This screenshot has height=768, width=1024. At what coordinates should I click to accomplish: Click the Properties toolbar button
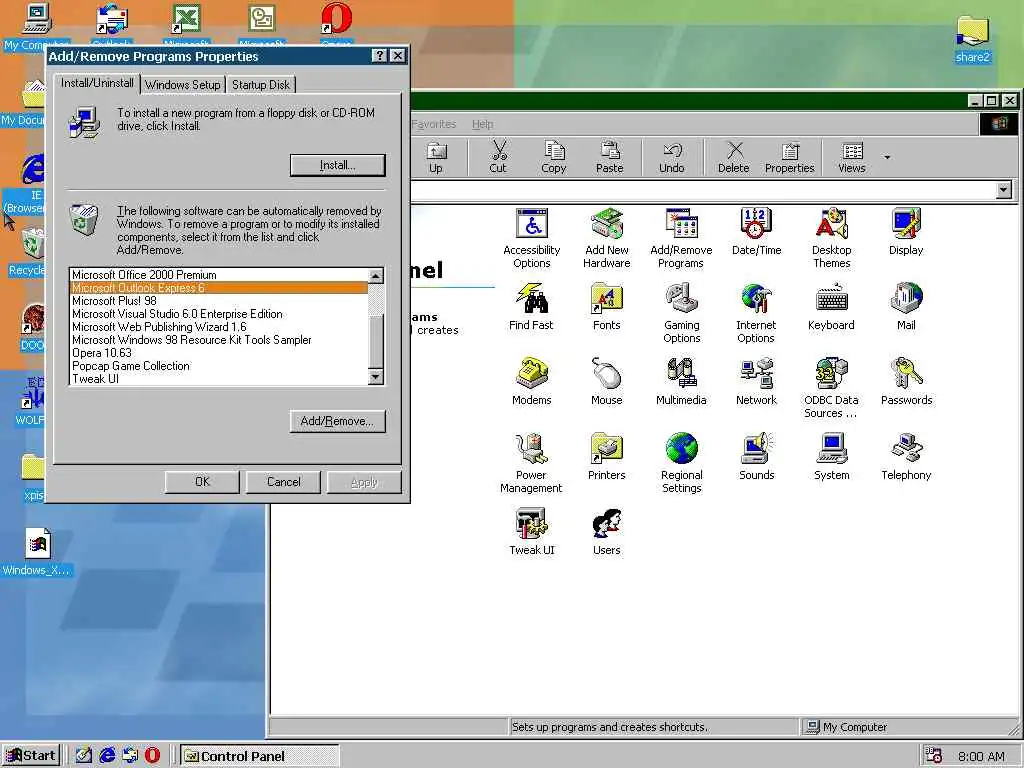(x=790, y=158)
